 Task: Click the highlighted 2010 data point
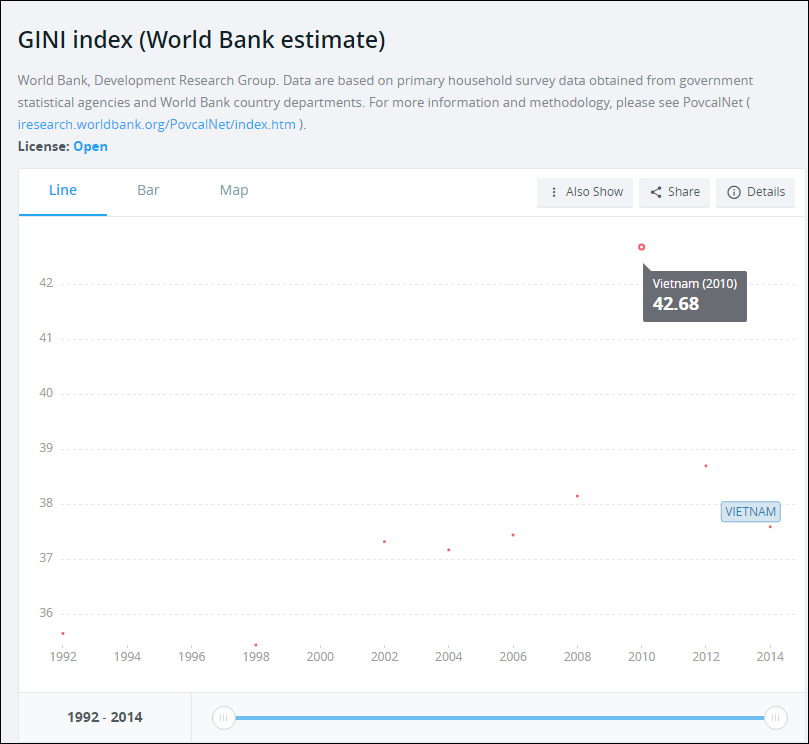coord(642,247)
